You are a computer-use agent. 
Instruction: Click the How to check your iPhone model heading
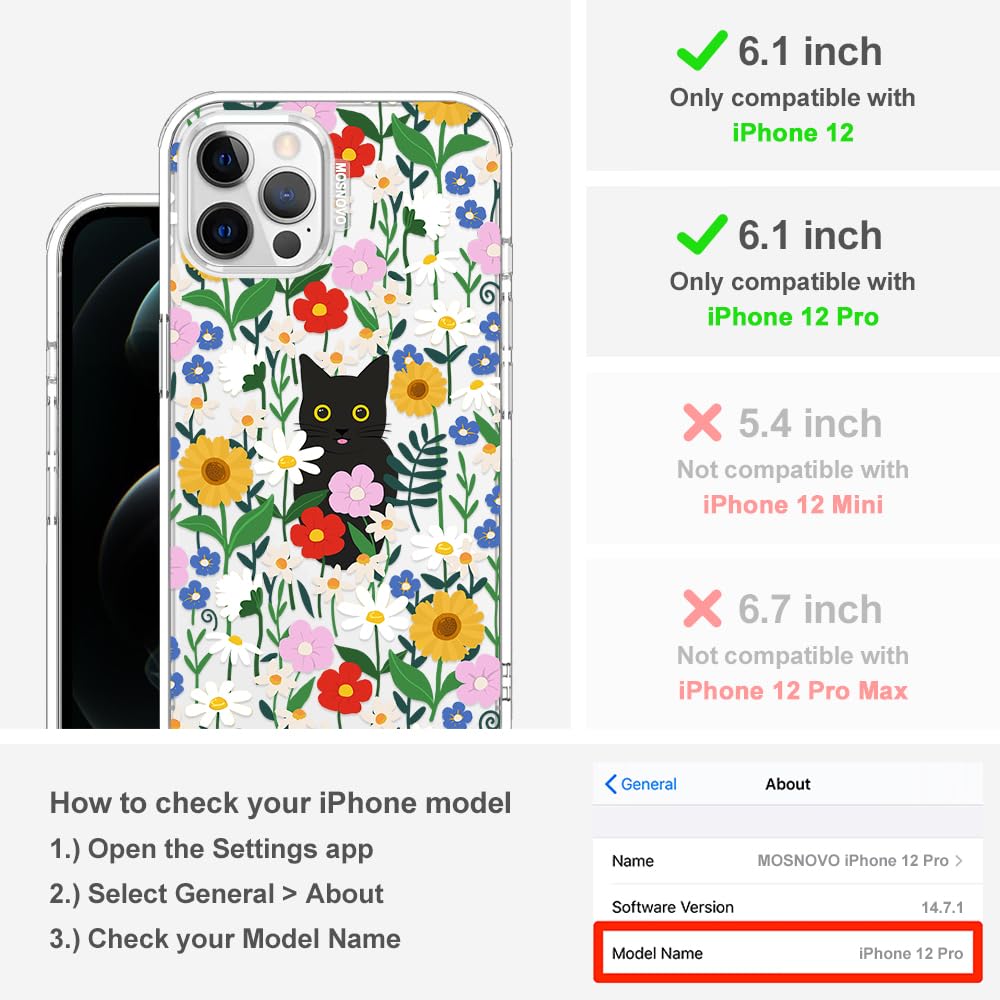281,802
